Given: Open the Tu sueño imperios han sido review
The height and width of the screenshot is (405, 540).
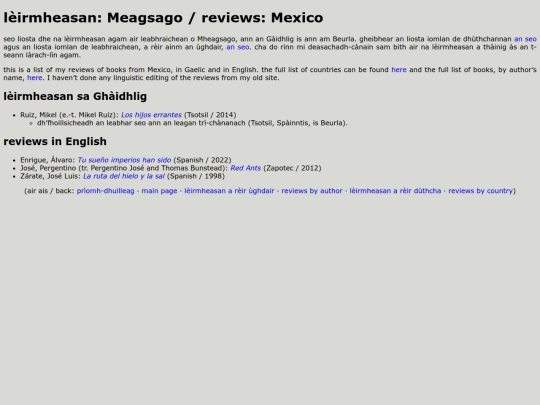Looking at the screenshot, I should (x=124, y=160).
